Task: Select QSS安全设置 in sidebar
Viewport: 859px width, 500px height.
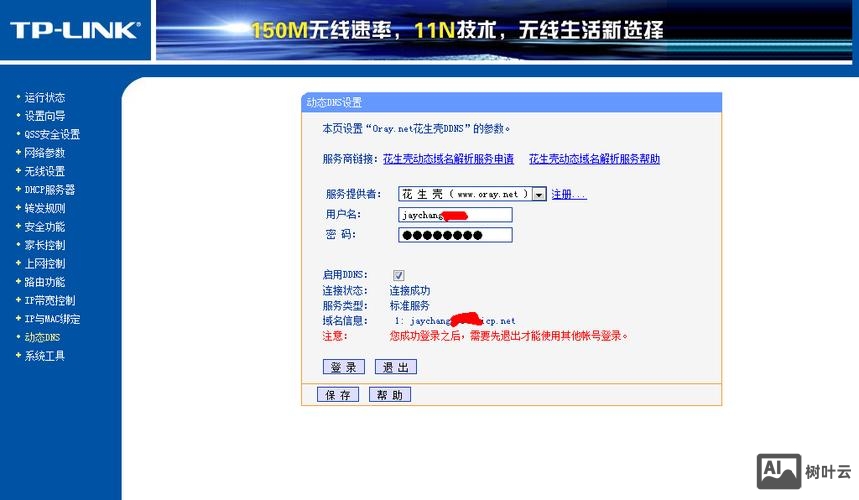Action: (52, 134)
